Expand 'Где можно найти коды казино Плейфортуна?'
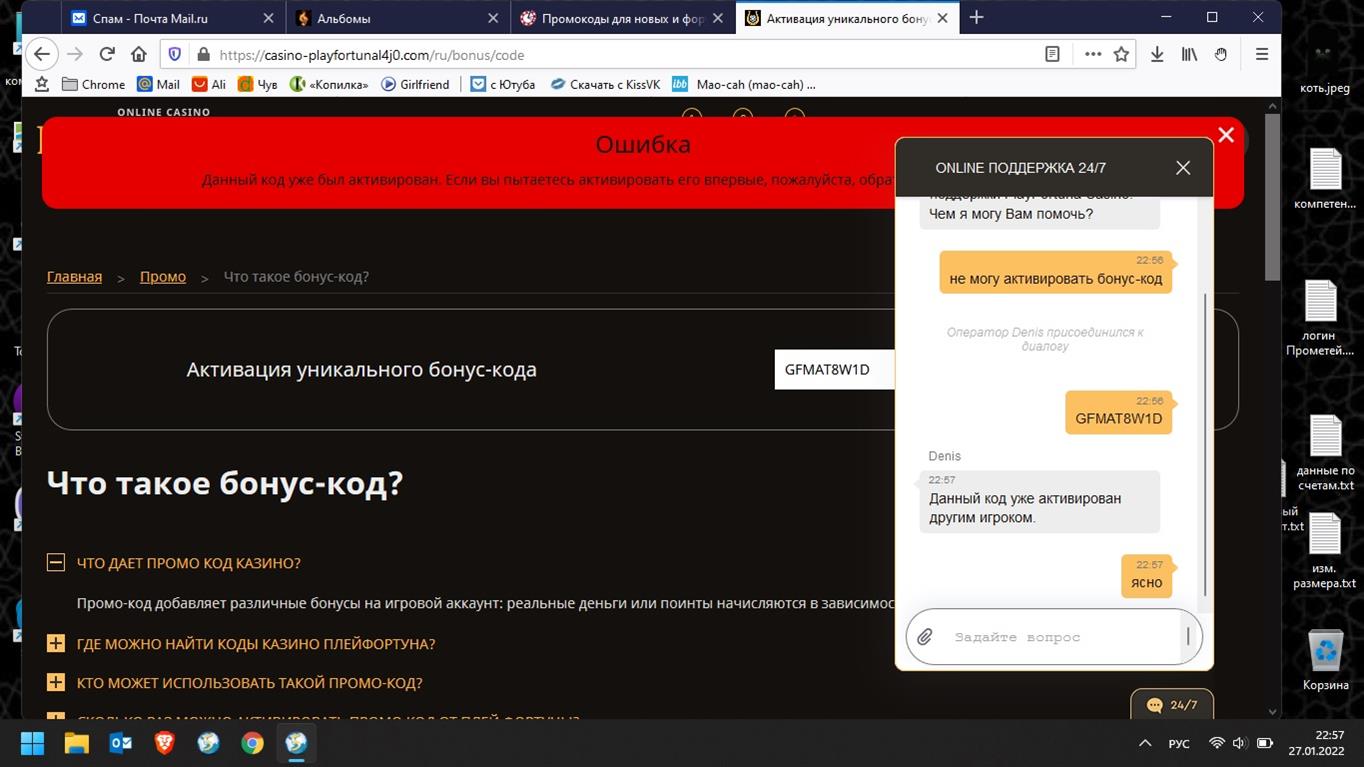Viewport: 1364px width, 767px height. point(56,644)
